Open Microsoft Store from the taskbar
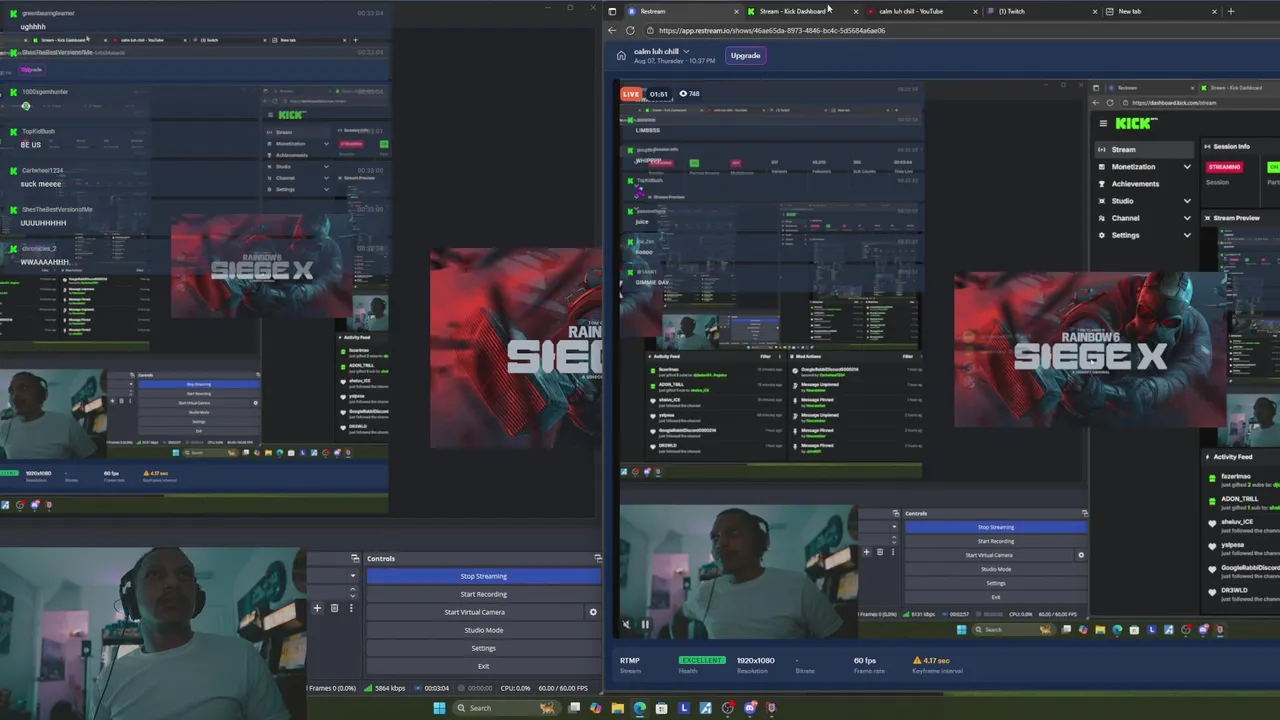The width and height of the screenshot is (1280, 720). coord(662,708)
